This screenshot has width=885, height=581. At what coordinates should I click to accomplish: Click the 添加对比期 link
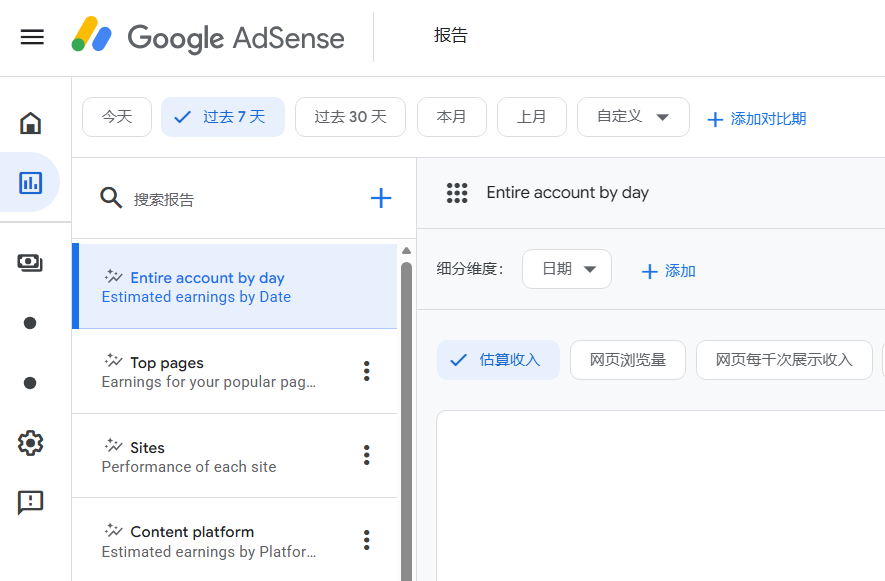coord(756,119)
